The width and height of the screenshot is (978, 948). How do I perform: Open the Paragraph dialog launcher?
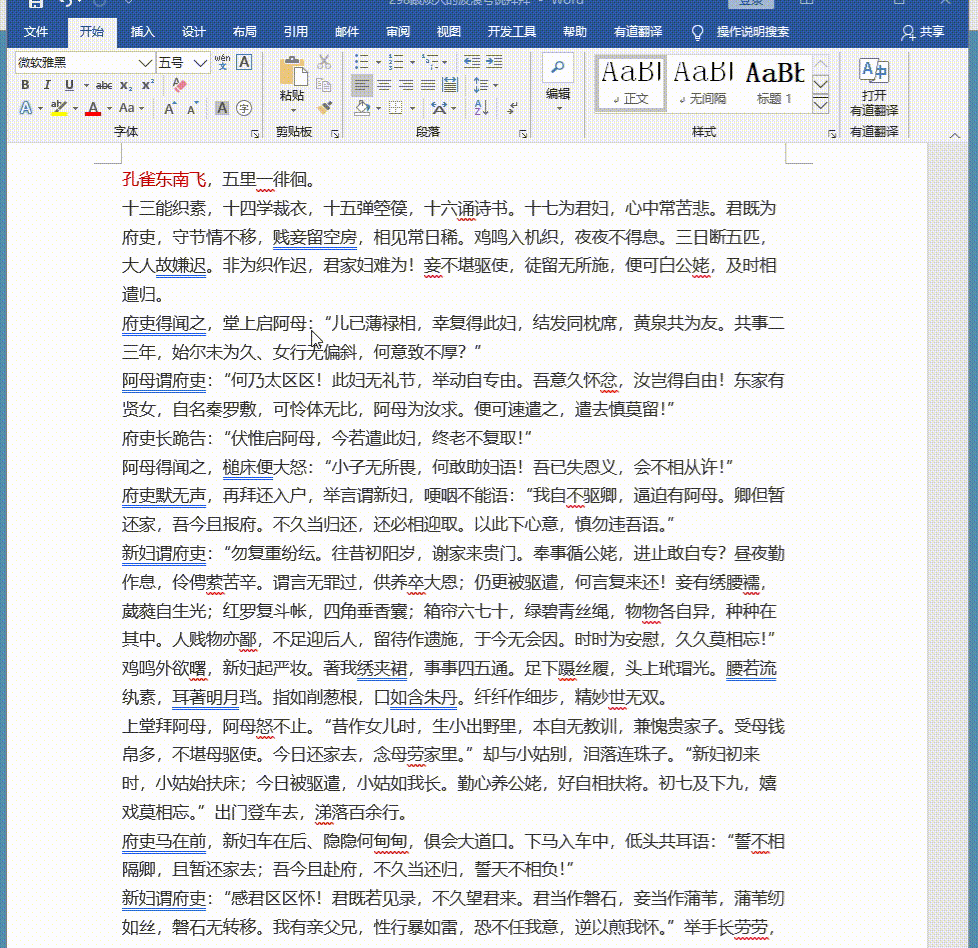tap(523, 133)
